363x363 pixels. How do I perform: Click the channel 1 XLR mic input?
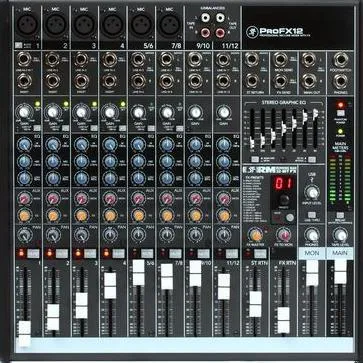(x=27, y=26)
